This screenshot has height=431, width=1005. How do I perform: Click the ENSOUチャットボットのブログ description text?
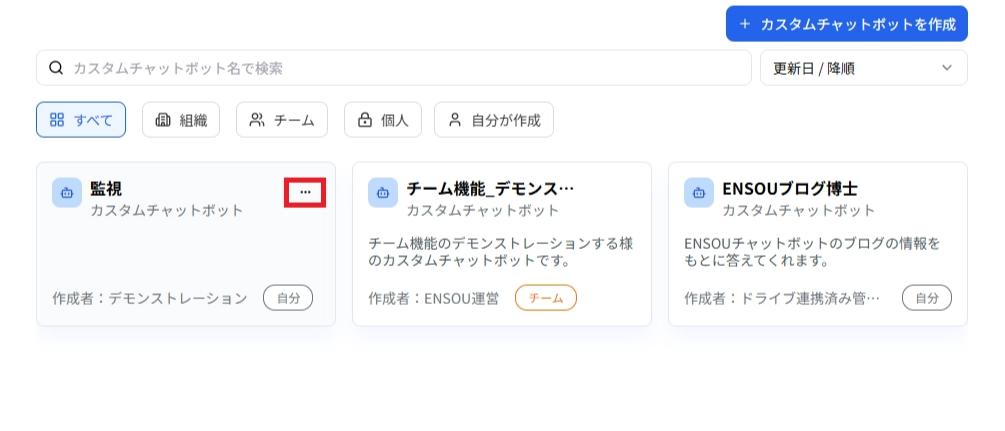click(812, 253)
